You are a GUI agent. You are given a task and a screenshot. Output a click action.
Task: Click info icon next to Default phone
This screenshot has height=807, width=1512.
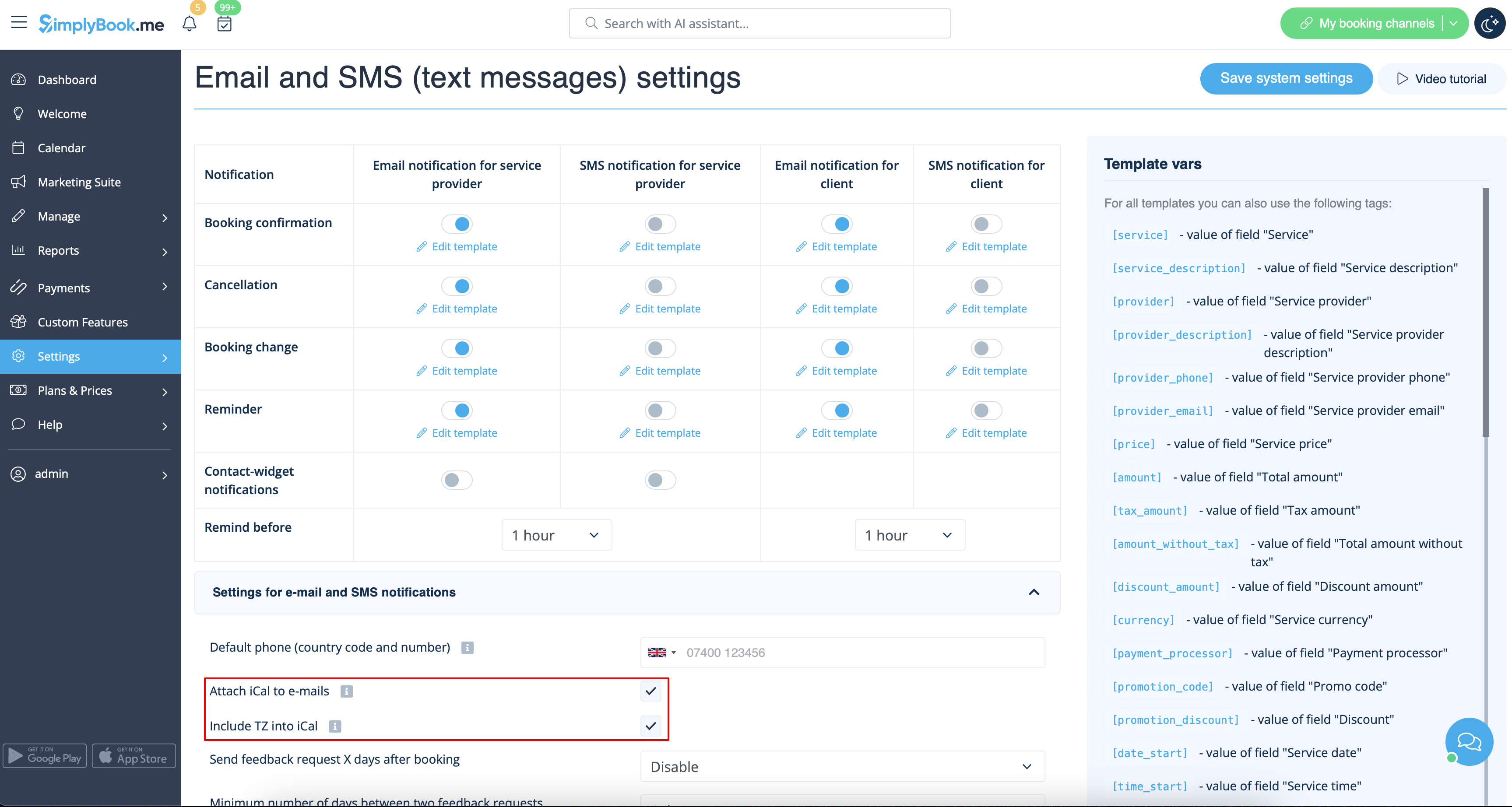point(467,647)
